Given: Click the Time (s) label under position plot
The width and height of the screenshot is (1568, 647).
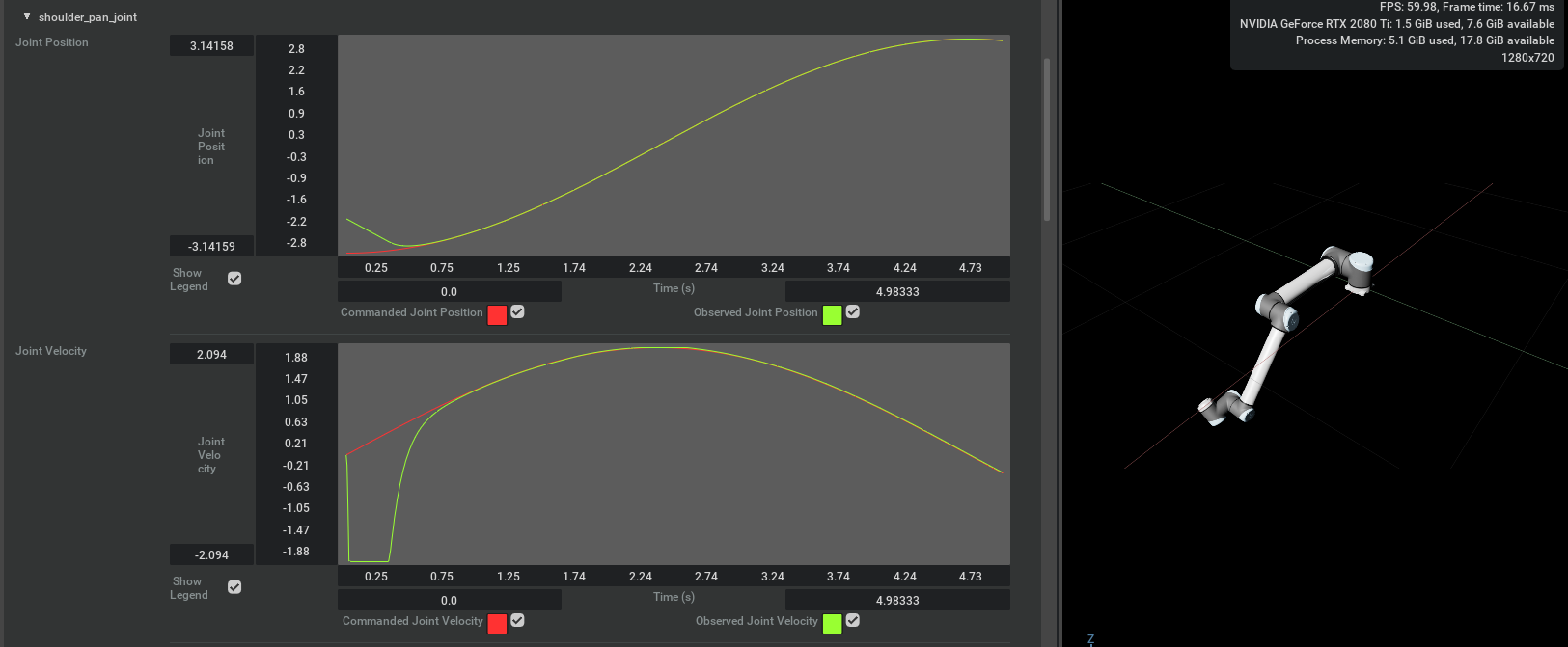Looking at the screenshot, I should click(674, 288).
